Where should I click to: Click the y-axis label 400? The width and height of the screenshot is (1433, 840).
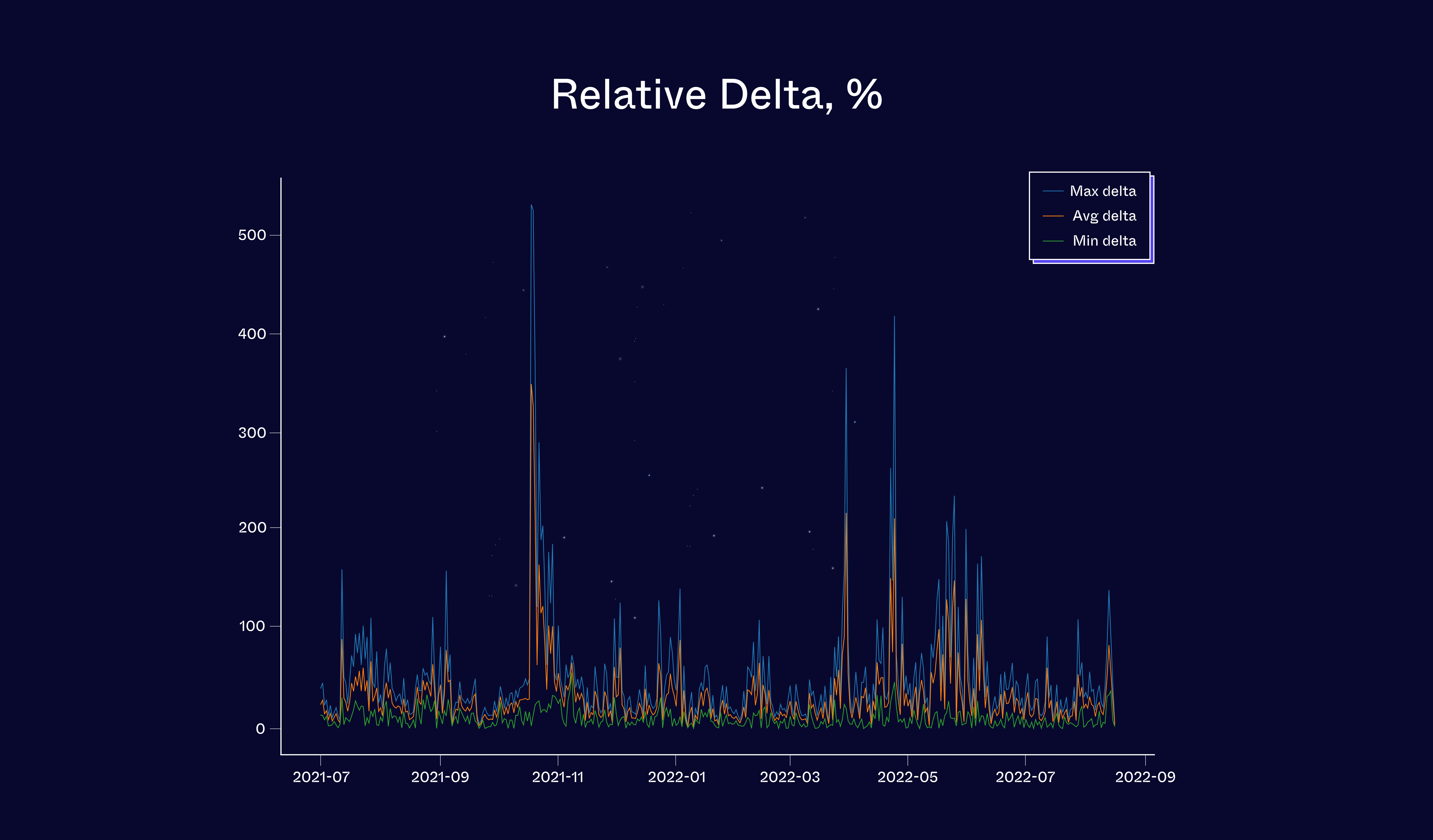[x=252, y=334]
